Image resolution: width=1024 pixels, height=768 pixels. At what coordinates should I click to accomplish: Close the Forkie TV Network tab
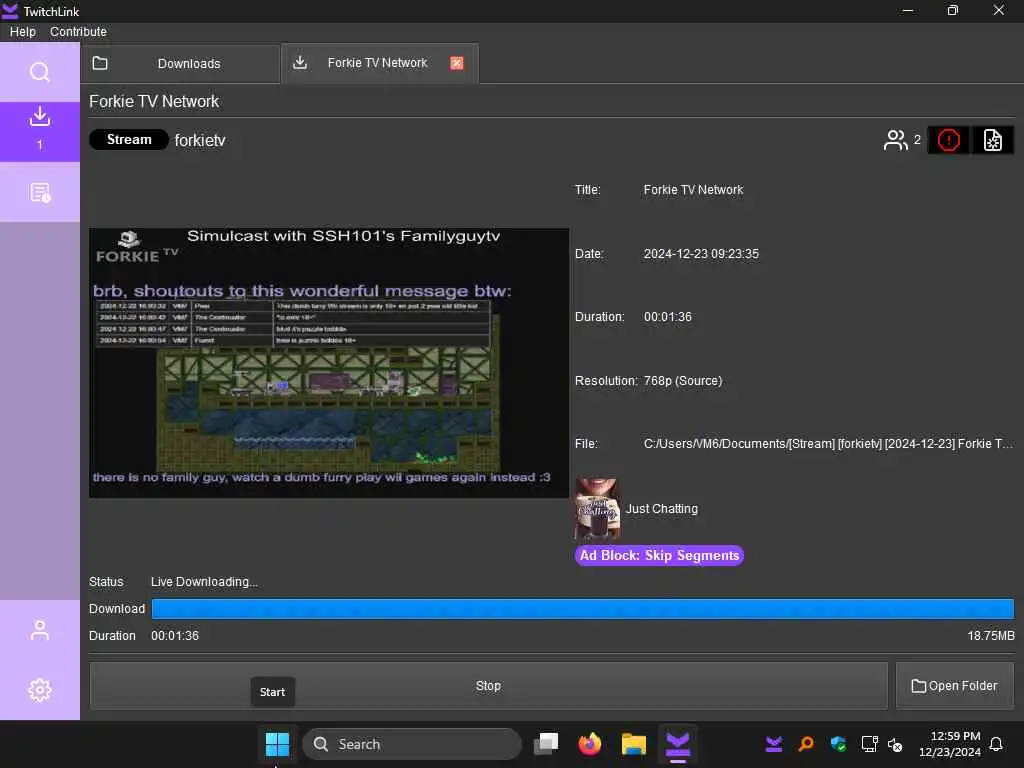coord(456,63)
